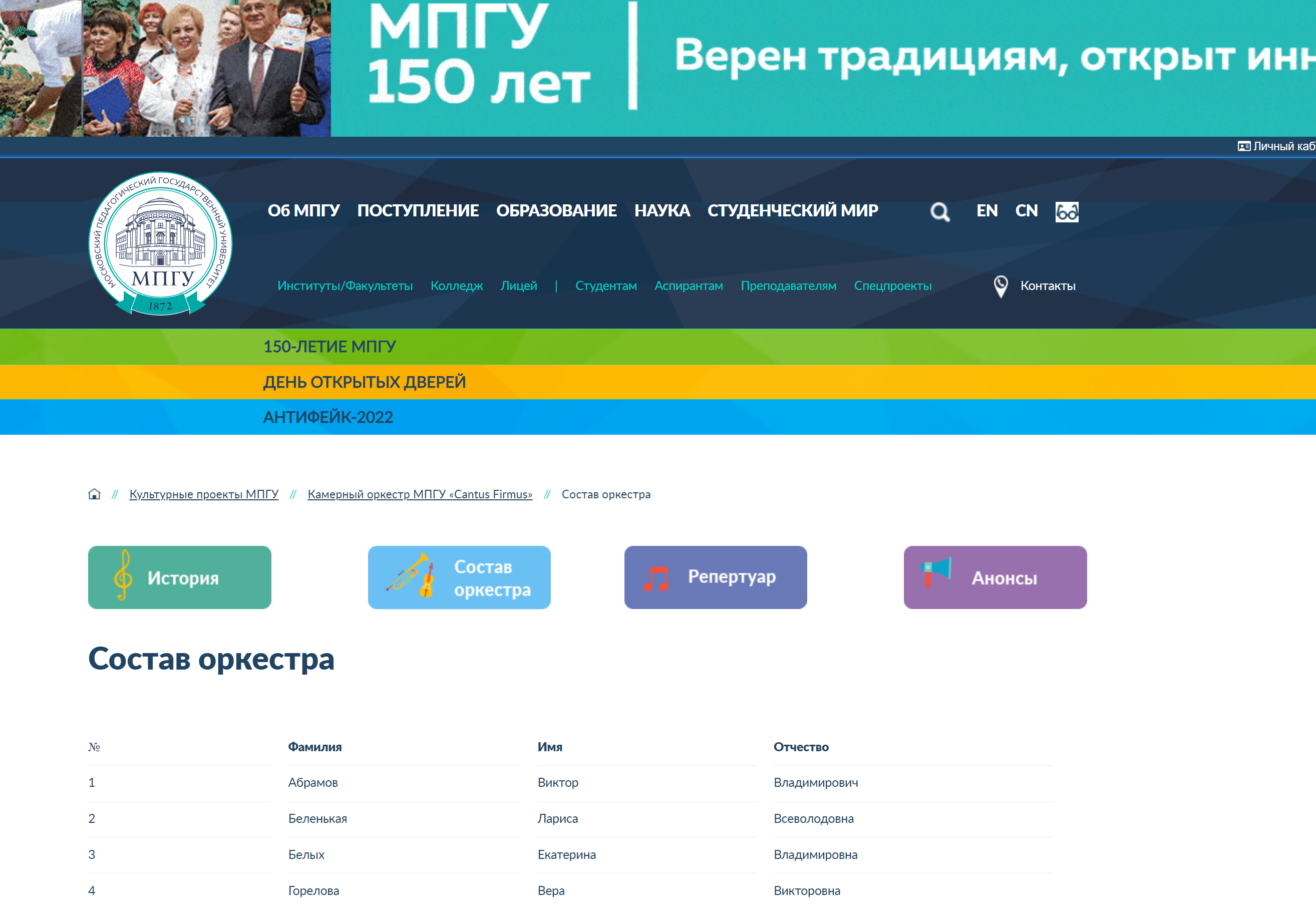
Task: Click the red music note icon
Action: click(x=656, y=578)
